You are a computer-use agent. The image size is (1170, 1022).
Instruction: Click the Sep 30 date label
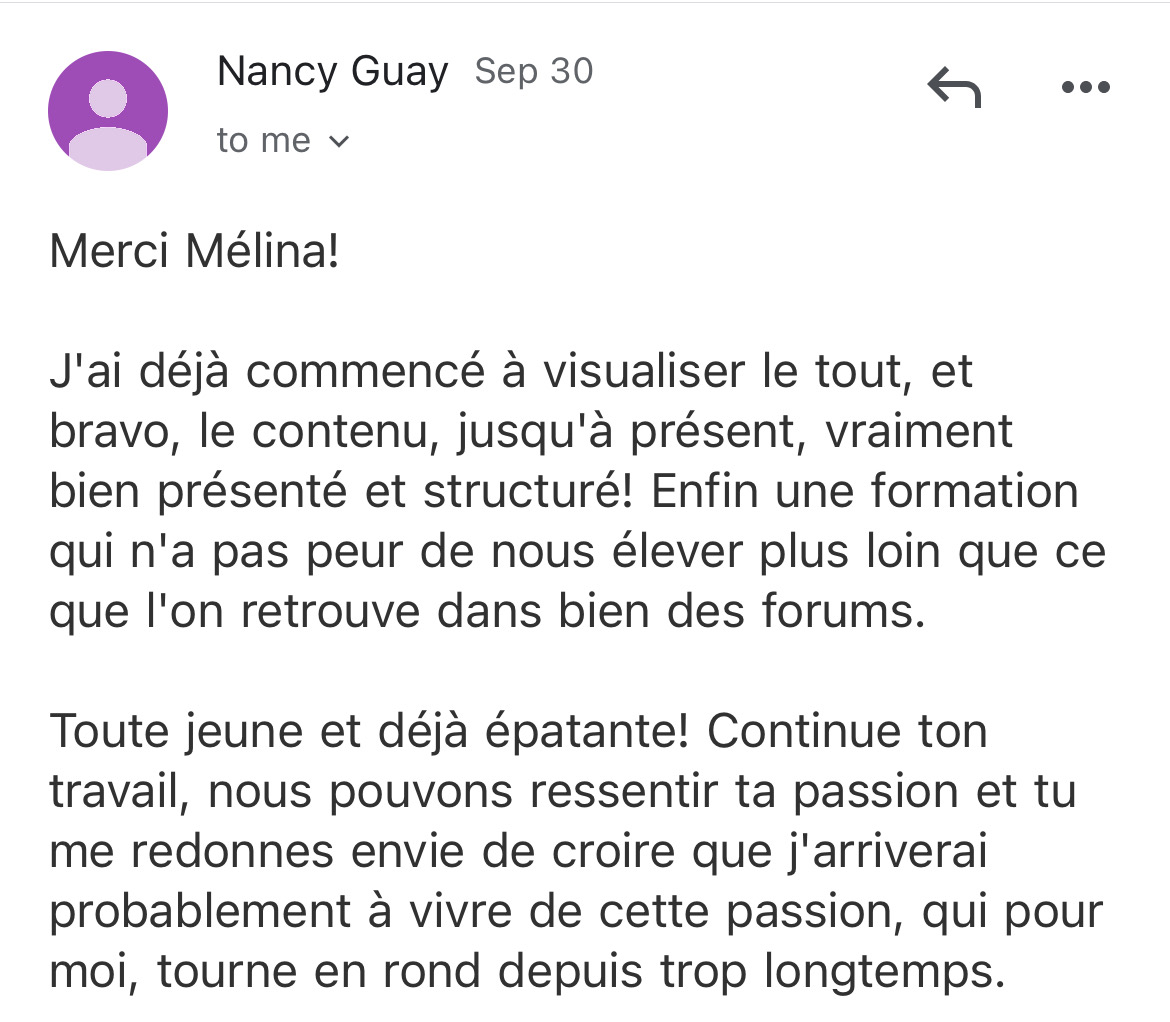[534, 72]
